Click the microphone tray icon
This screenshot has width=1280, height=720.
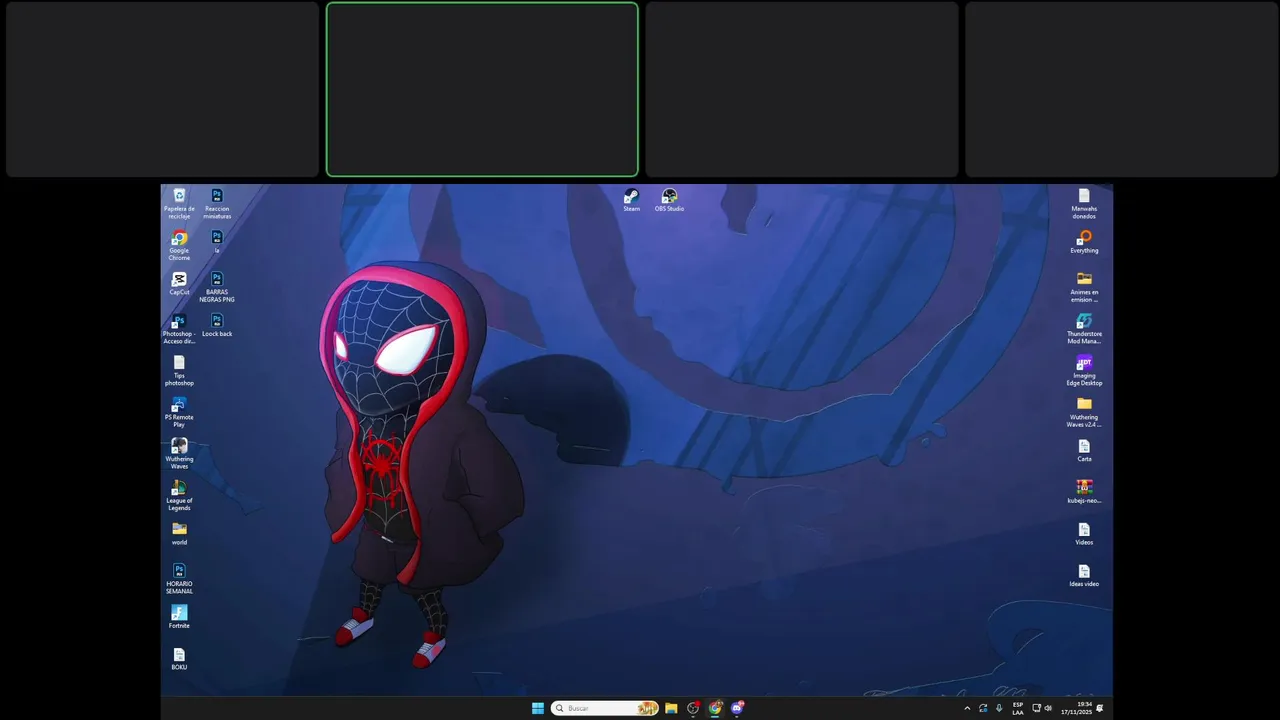click(998, 708)
